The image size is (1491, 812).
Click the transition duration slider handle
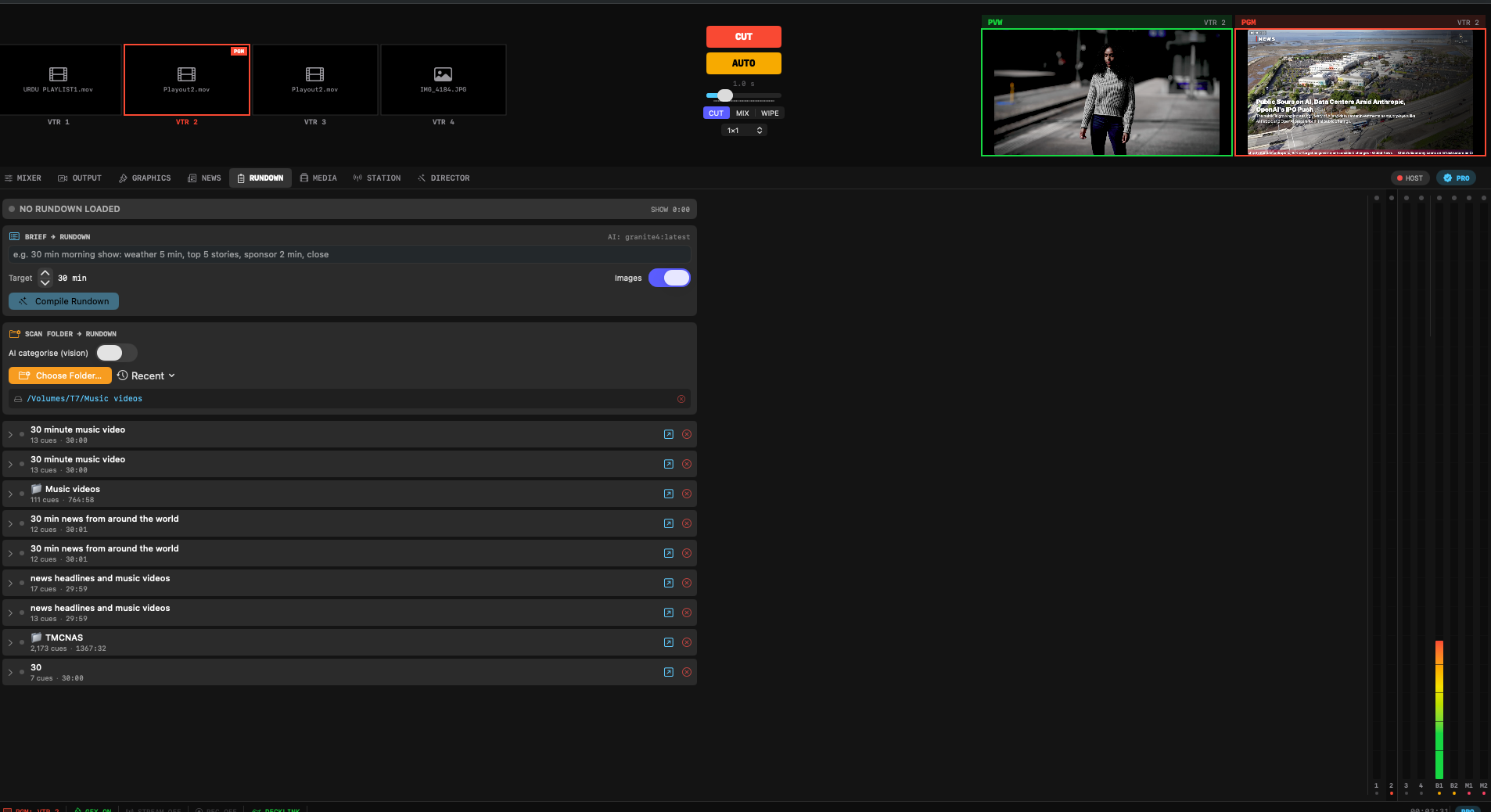pos(725,95)
